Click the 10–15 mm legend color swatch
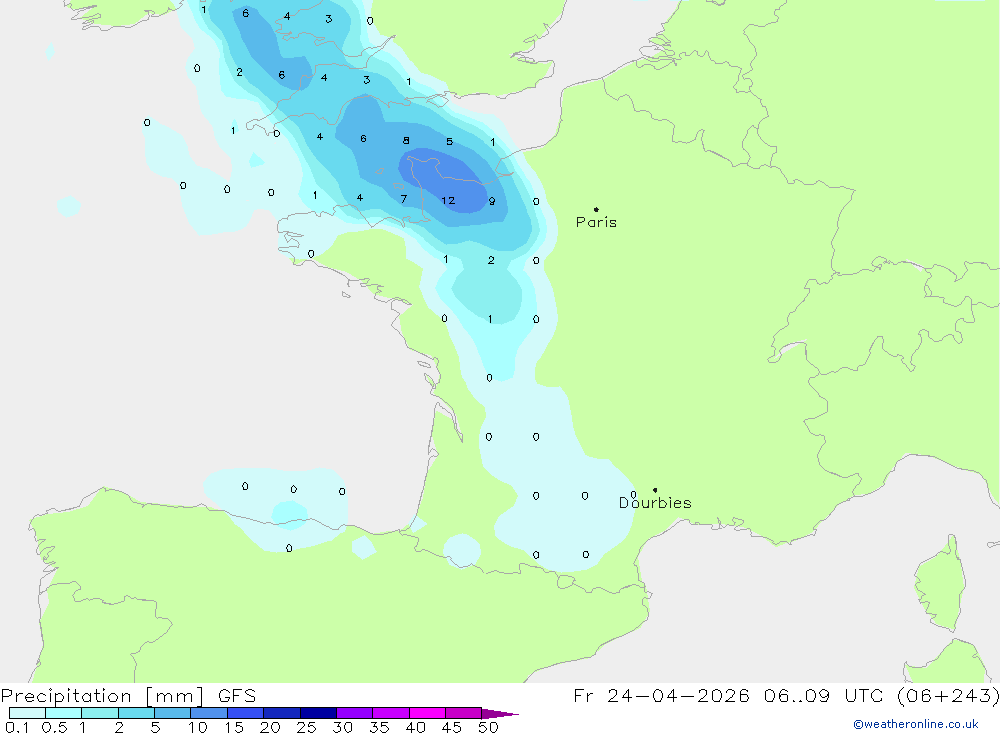 209,713
